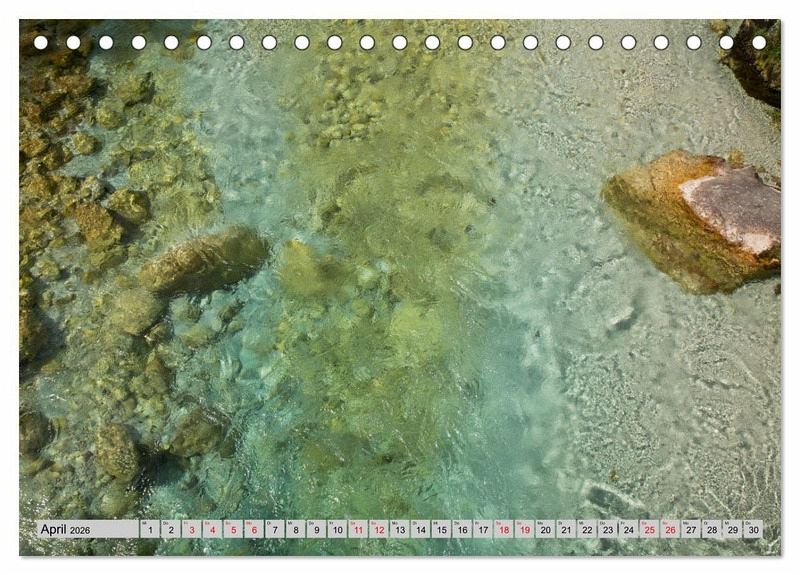800x575 pixels.
Task: Pick the red date 25
Action: [x=649, y=530]
